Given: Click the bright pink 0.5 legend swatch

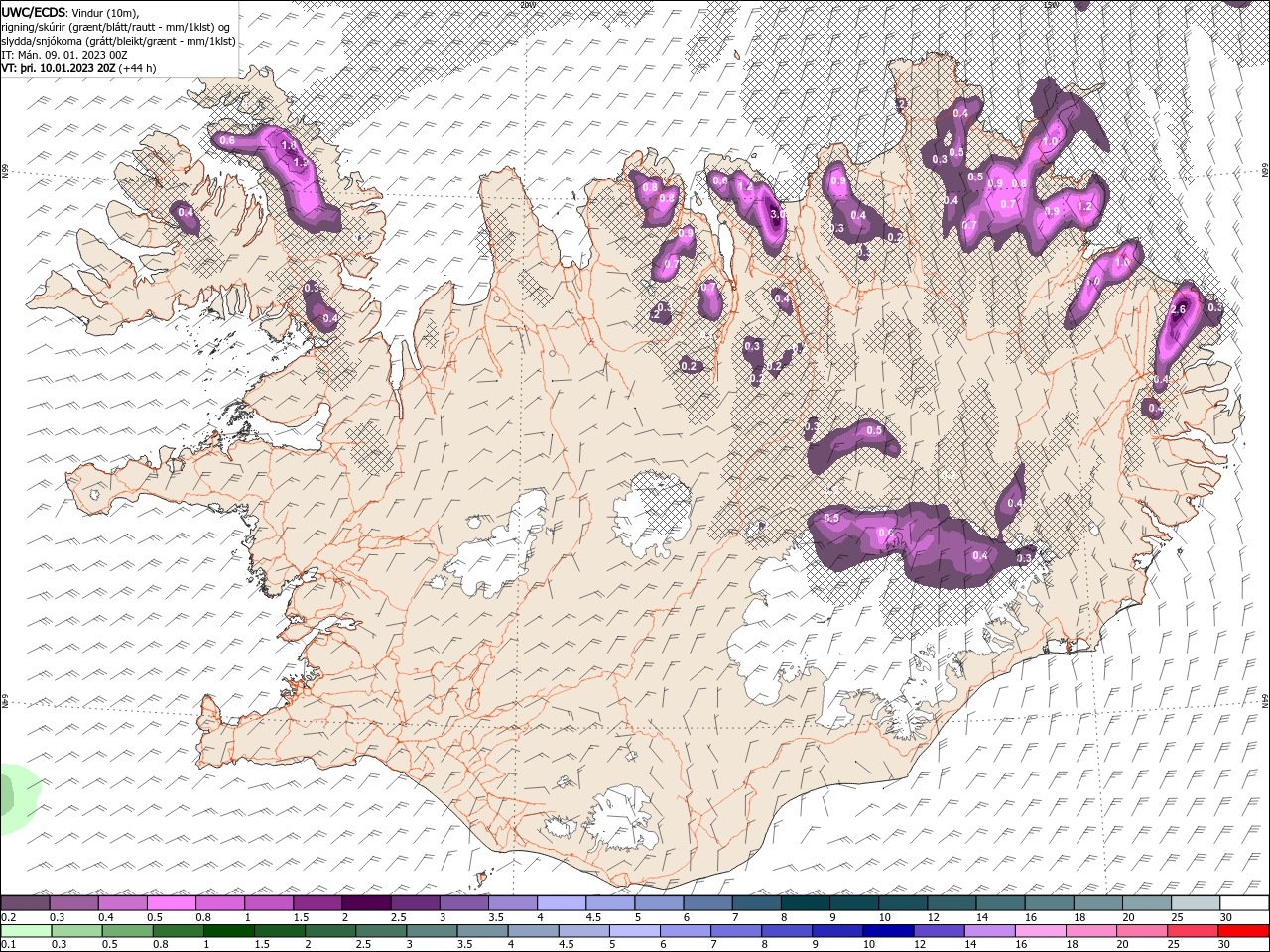Looking at the screenshot, I should click(171, 903).
